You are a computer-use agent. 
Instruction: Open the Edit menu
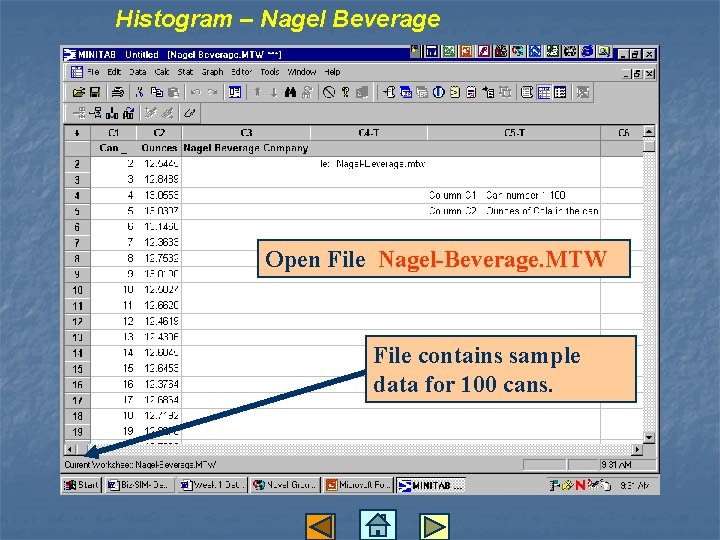(x=114, y=72)
